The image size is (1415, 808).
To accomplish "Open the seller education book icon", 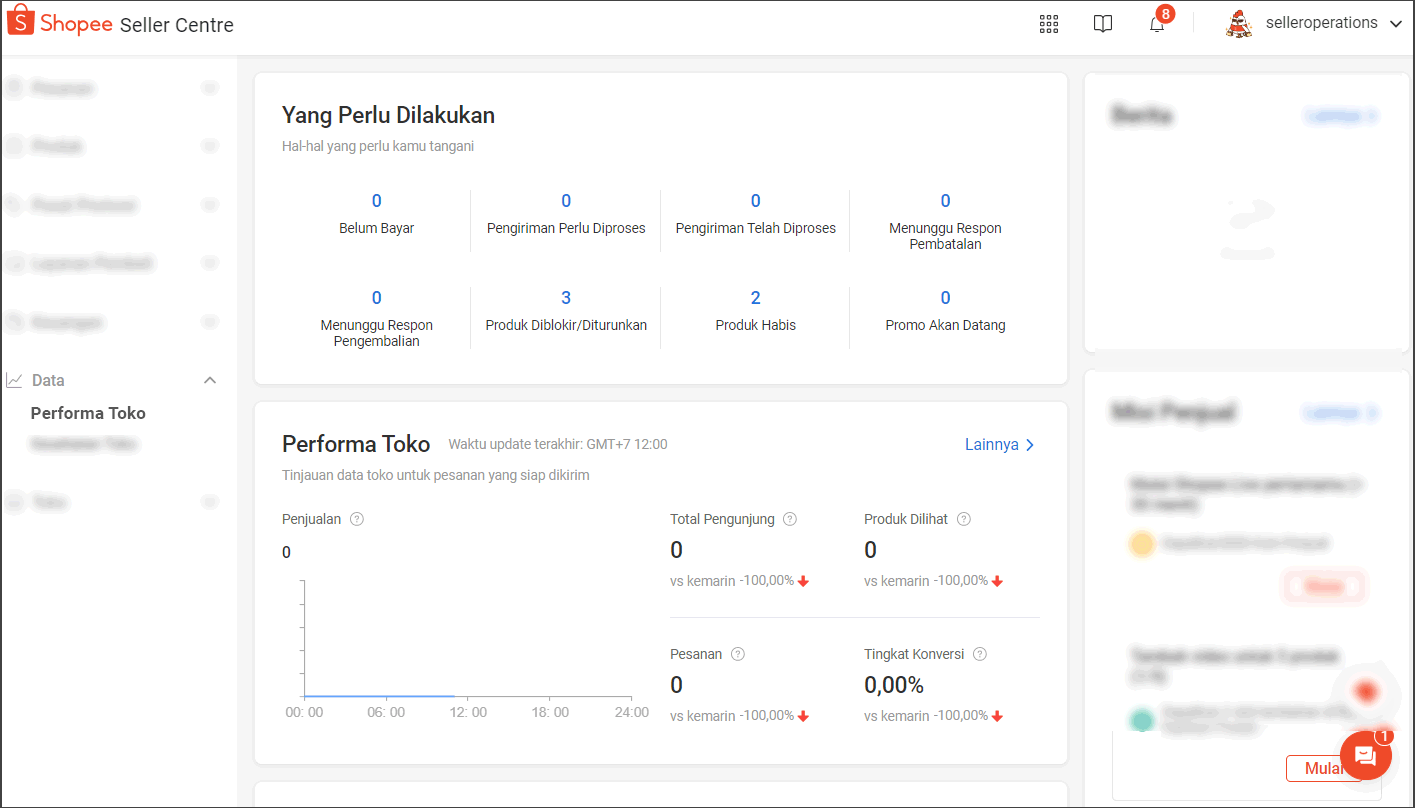I will coord(1102,24).
